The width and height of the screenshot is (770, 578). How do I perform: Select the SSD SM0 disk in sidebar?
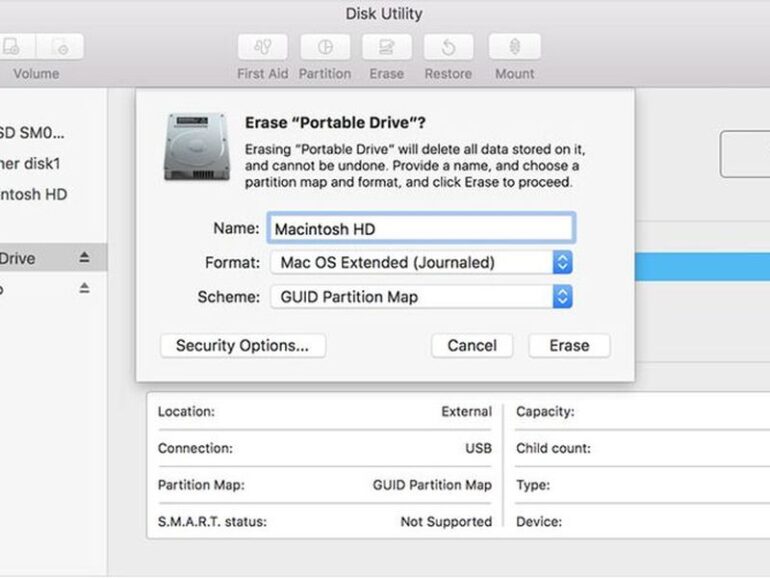[34, 132]
